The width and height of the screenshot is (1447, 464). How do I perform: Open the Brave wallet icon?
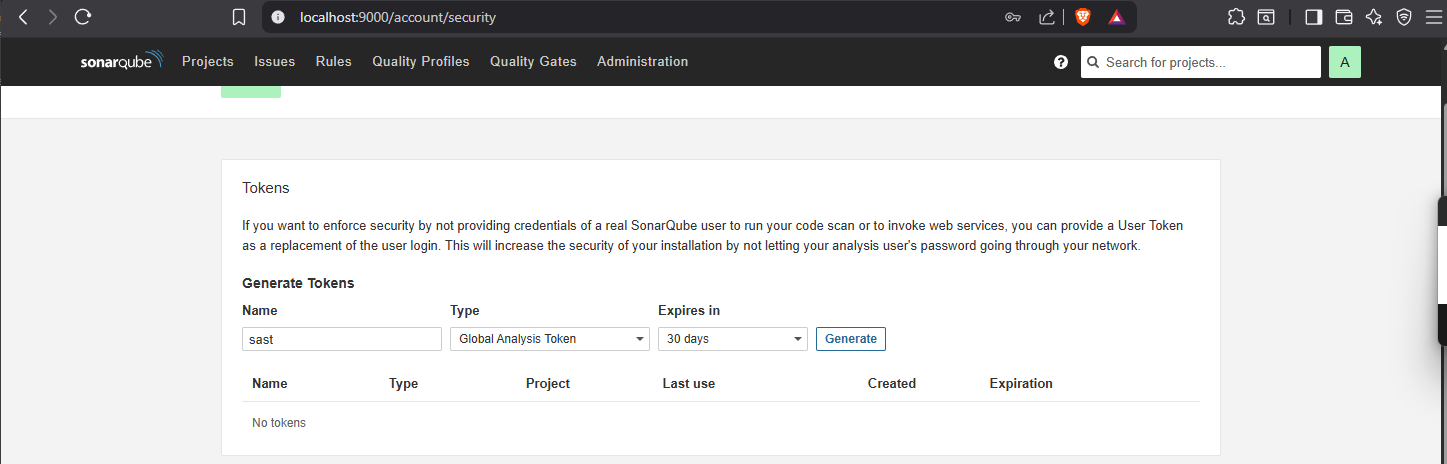point(1344,17)
